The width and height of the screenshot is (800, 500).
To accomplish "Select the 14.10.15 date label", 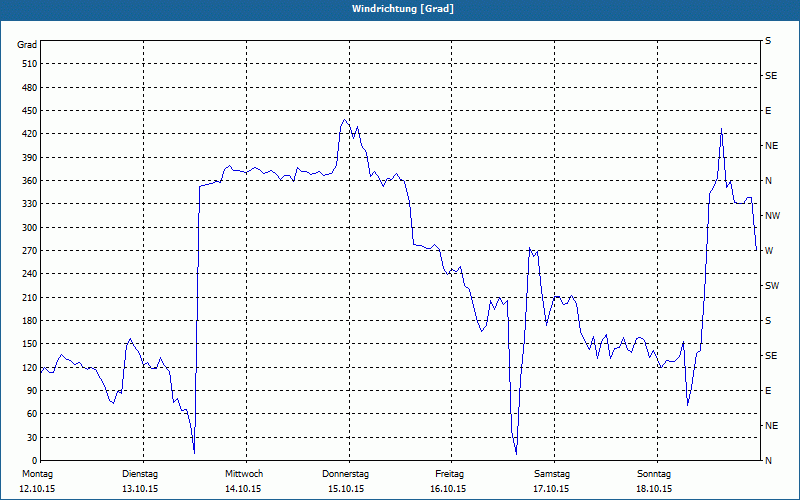I will click(243, 489).
